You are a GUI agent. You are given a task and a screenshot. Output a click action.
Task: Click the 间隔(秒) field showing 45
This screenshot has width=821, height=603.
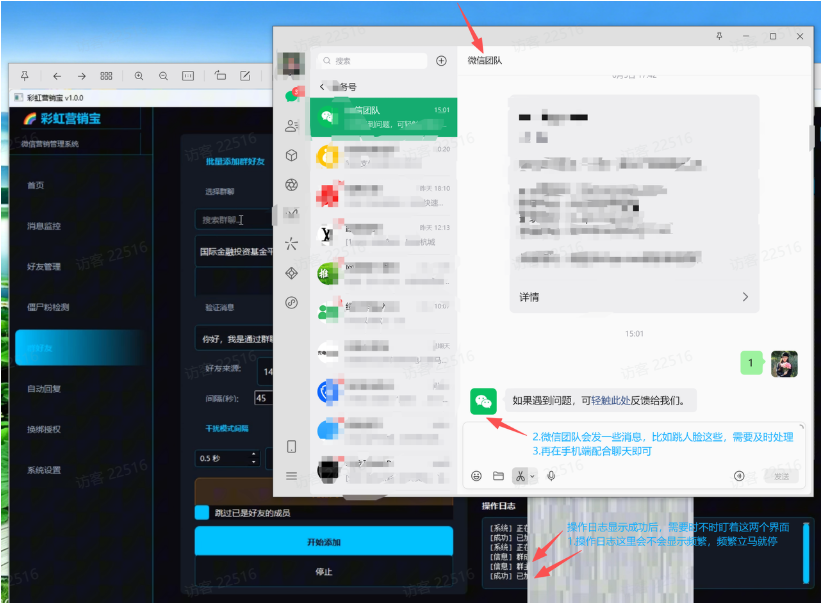click(x=263, y=398)
